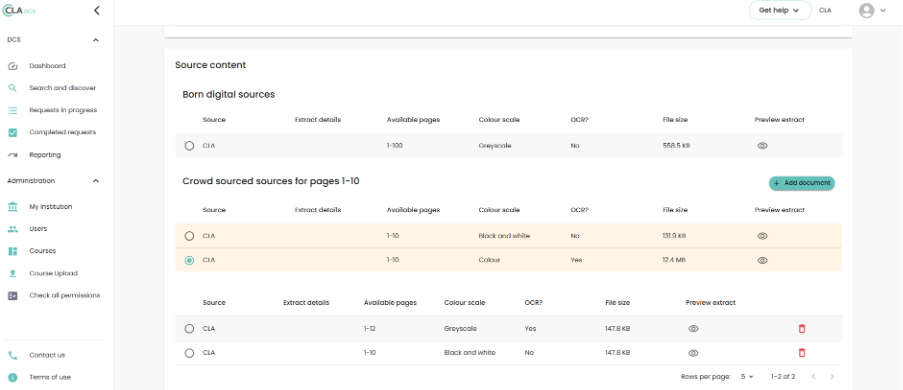Click the '558.5 KB' file size cell
Screen dimensions: 903x390
point(676,146)
